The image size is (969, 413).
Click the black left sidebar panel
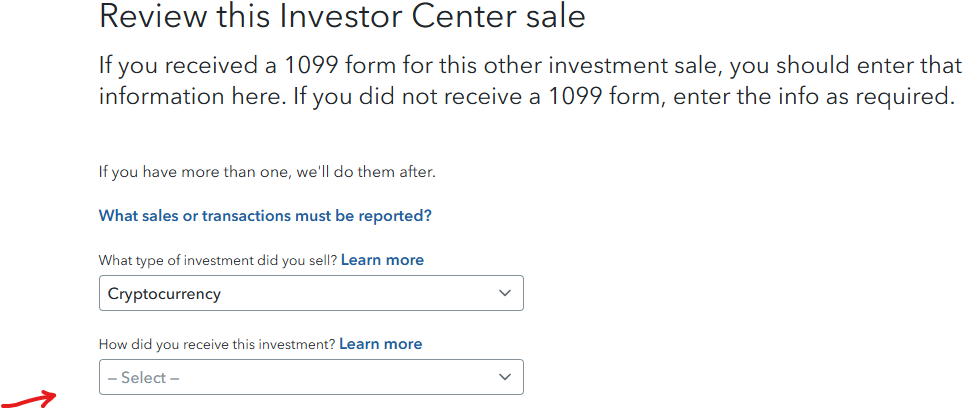click(x=43, y=200)
